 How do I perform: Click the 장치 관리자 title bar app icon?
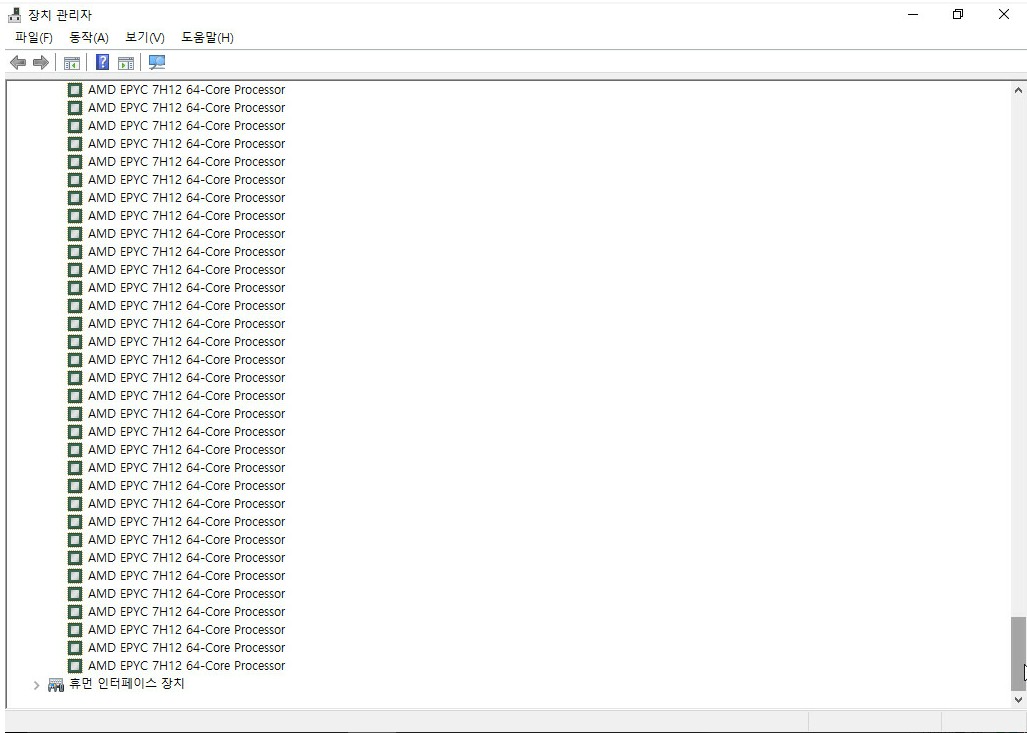14,14
